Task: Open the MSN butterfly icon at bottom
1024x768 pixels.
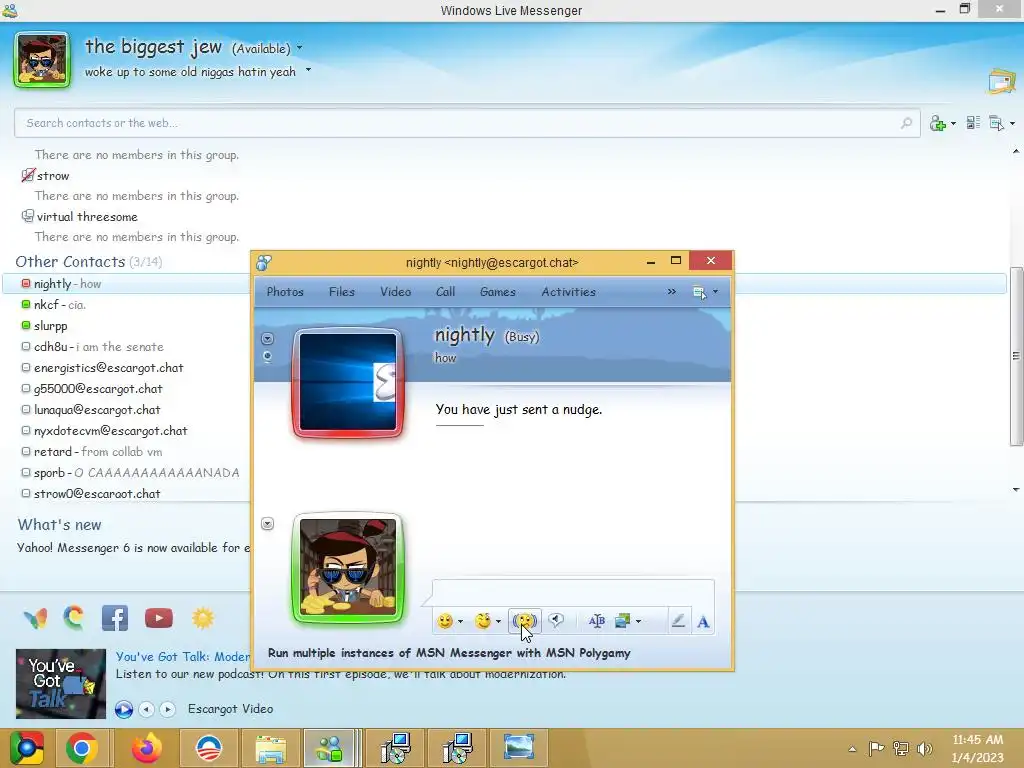Action: pyautogui.click(x=35, y=618)
